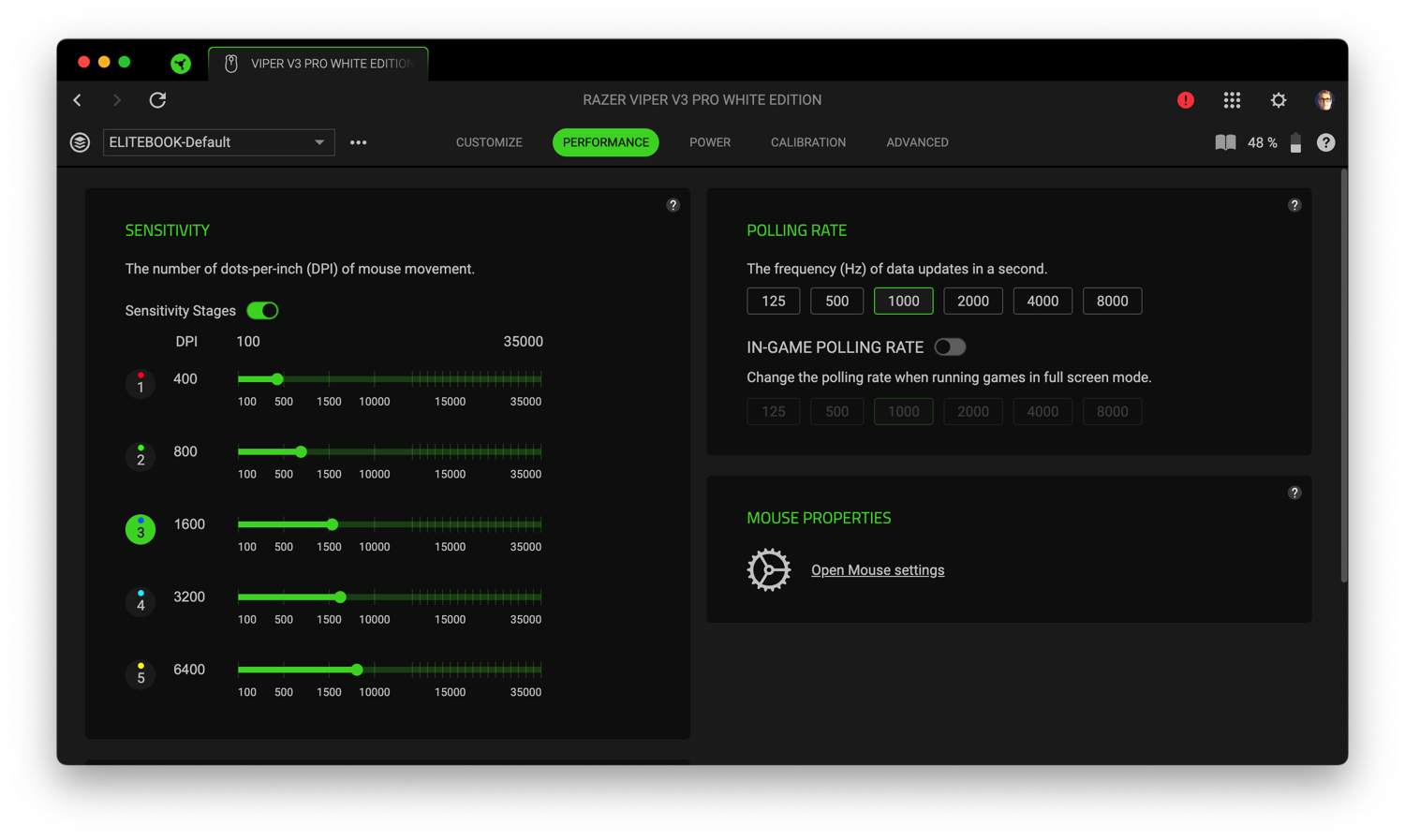Open Mouse Properties panel help icon
This screenshot has width=1405, height=840.
1294,493
